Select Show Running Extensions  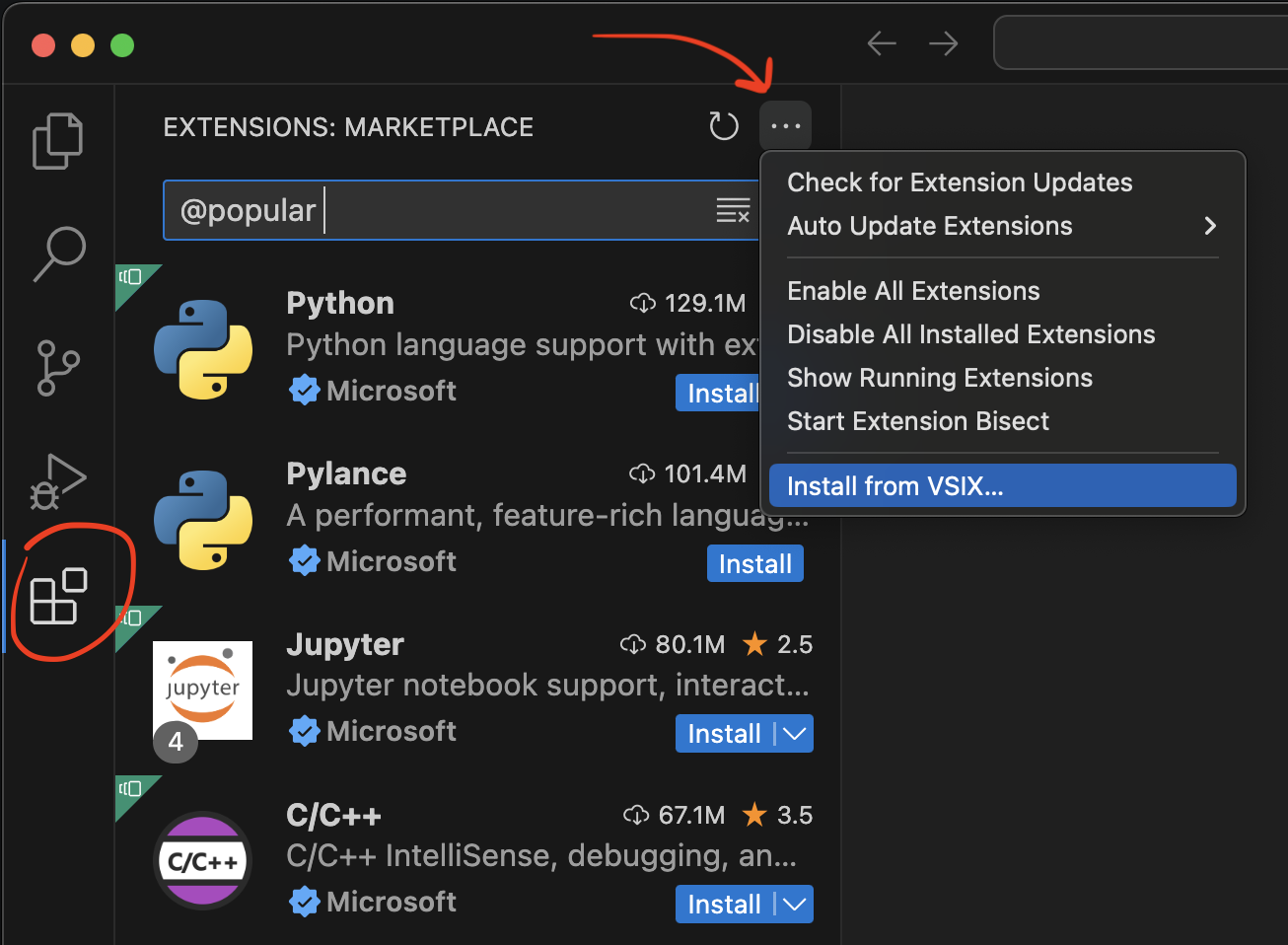tap(939, 378)
